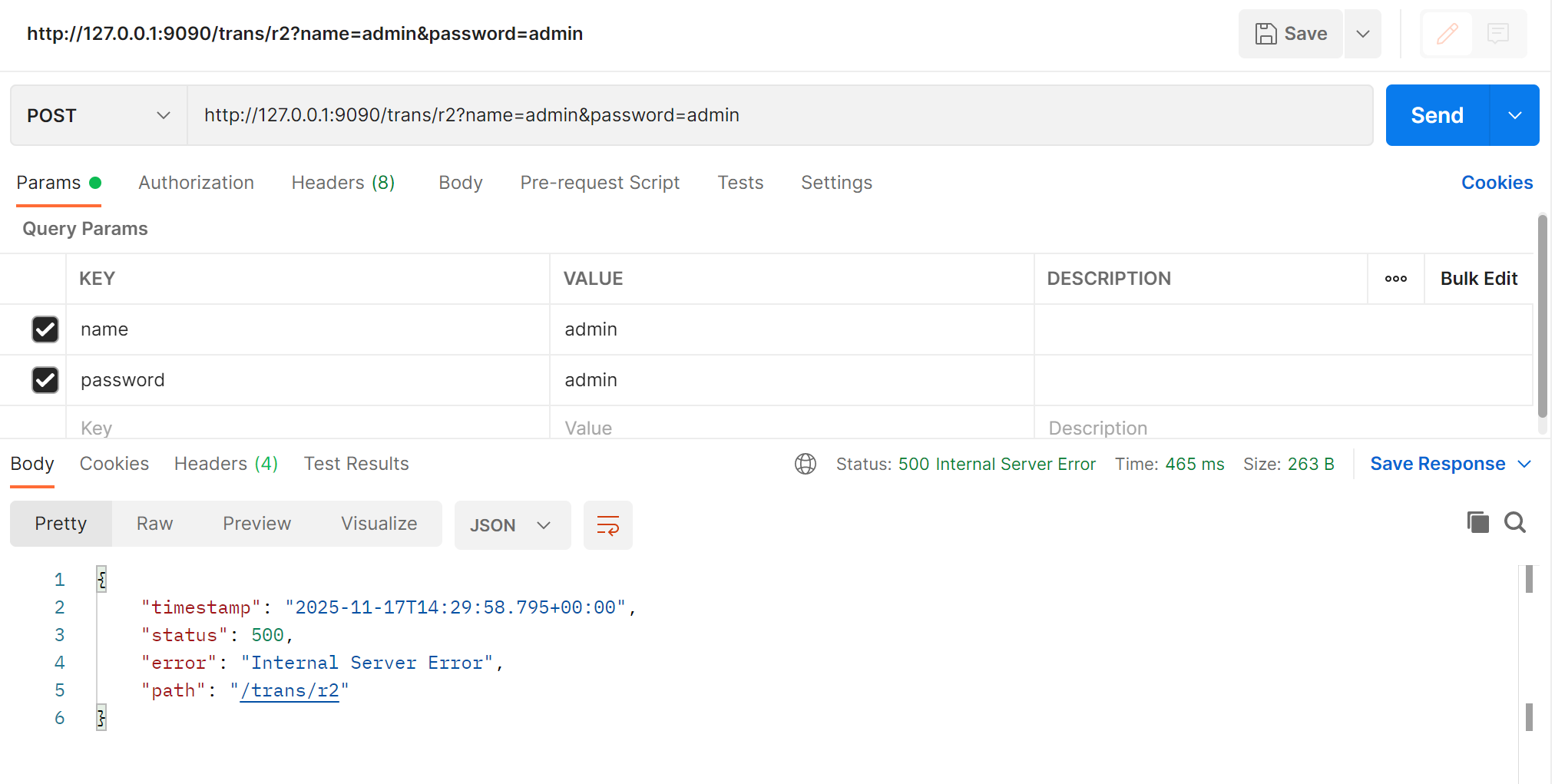Click the network globe icon
Image resolution: width=1555 pixels, height=784 pixels.
point(805,464)
